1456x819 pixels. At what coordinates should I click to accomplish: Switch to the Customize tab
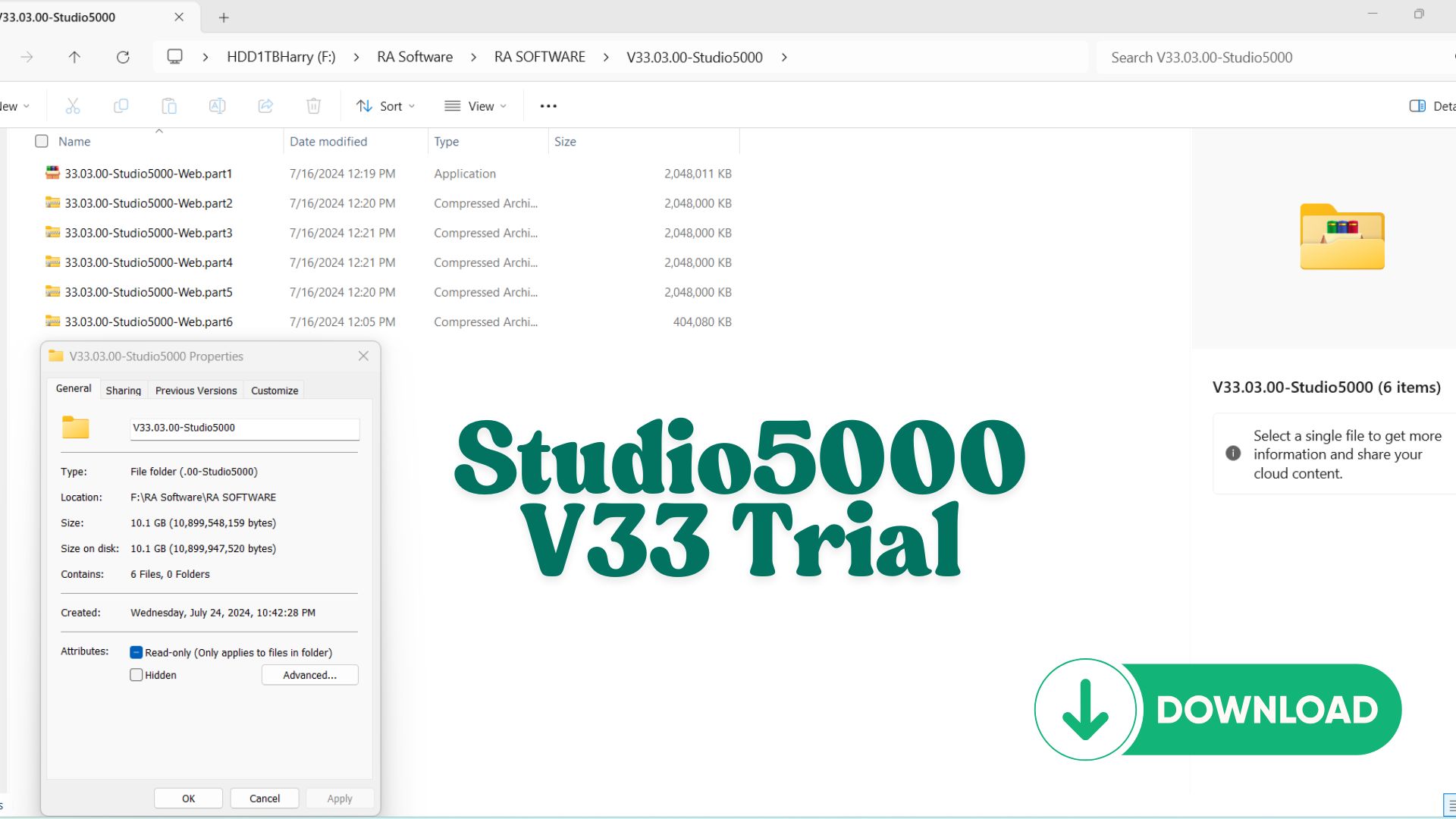pyautogui.click(x=274, y=390)
